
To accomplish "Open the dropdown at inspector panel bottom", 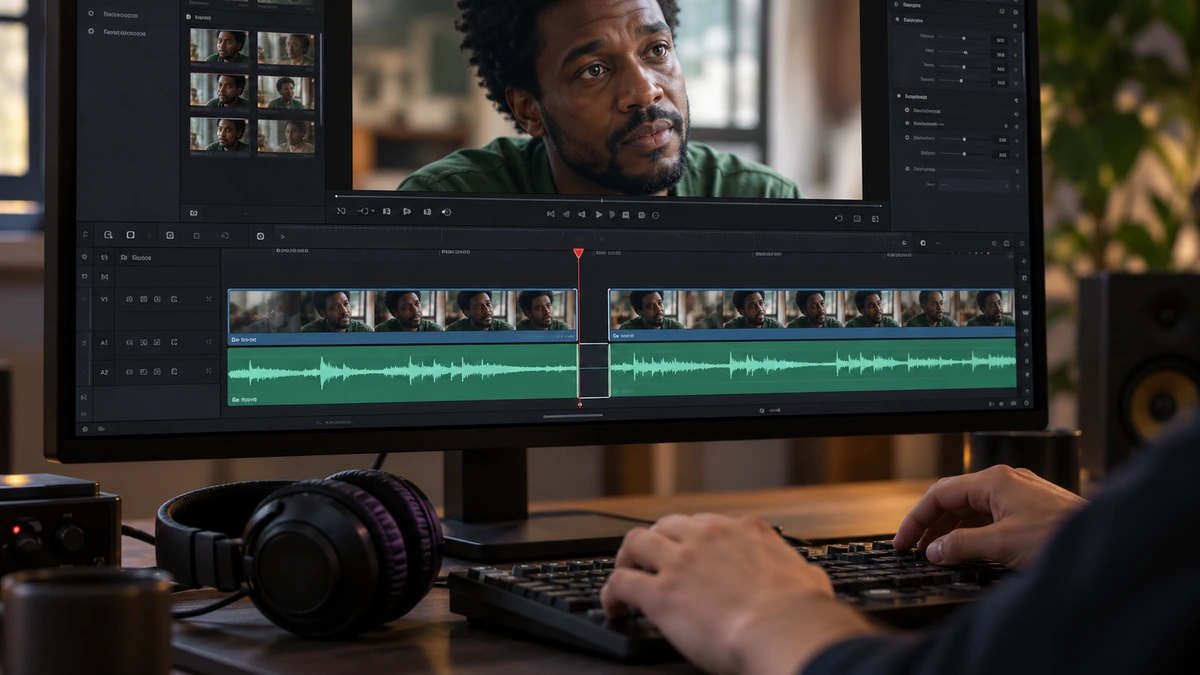I will (x=974, y=186).
